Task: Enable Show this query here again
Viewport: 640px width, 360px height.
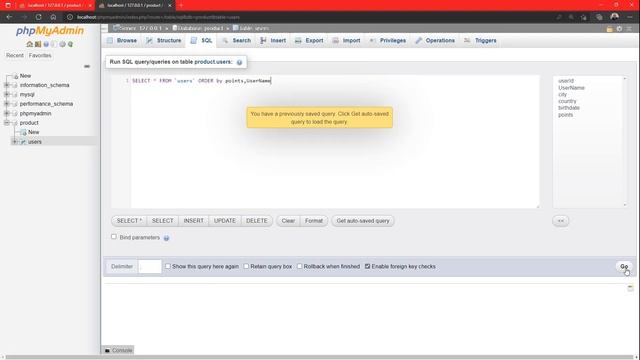Action: (x=168, y=266)
